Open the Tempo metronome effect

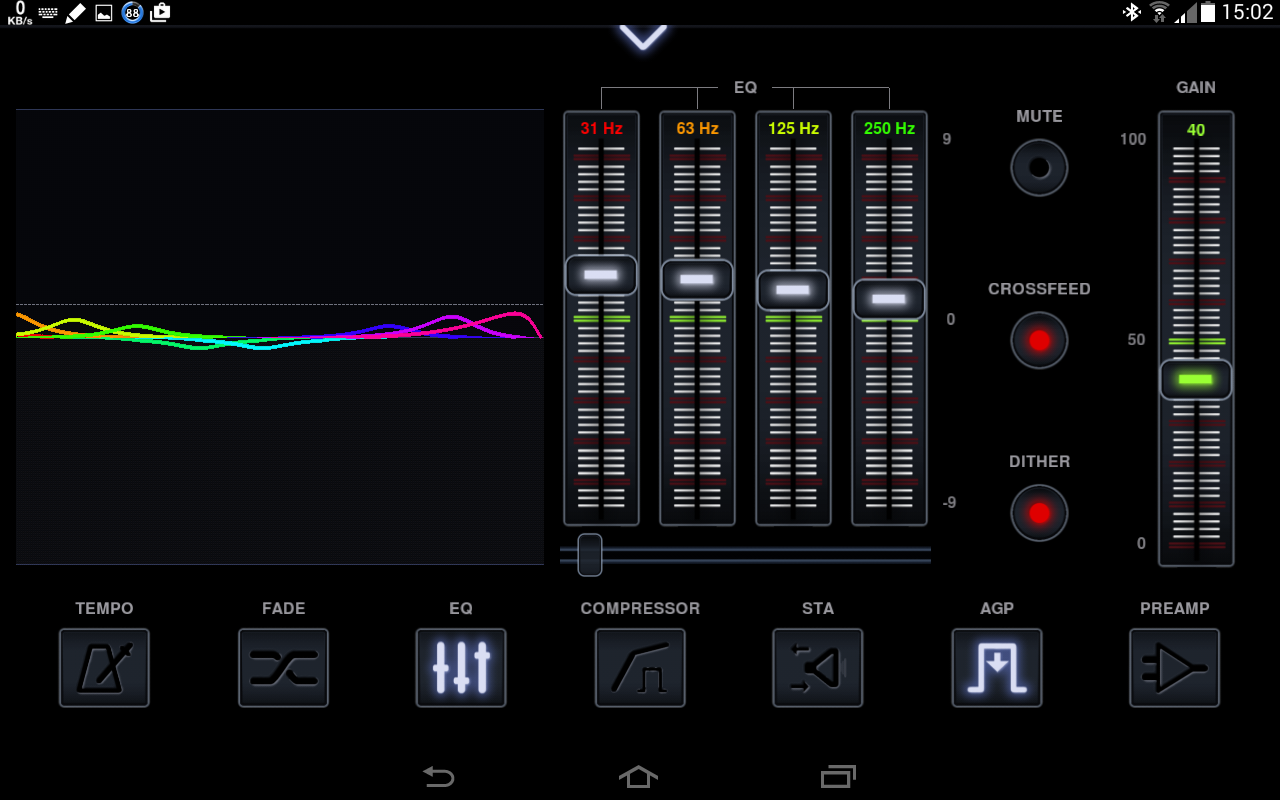[x=104, y=667]
